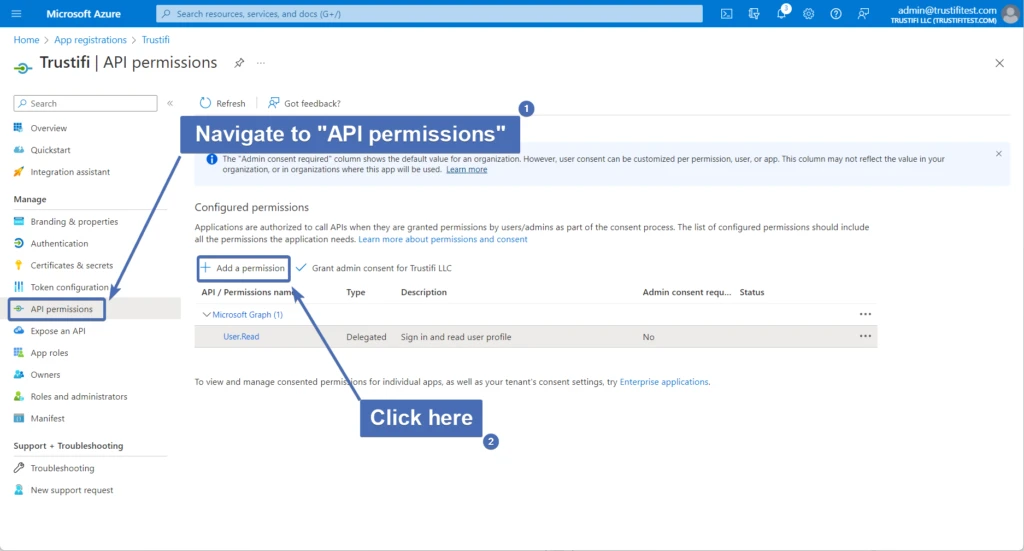The height and width of the screenshot is (551, 1024).
Task: Open Learn more about permissions and consent
Action: (443, 240)
